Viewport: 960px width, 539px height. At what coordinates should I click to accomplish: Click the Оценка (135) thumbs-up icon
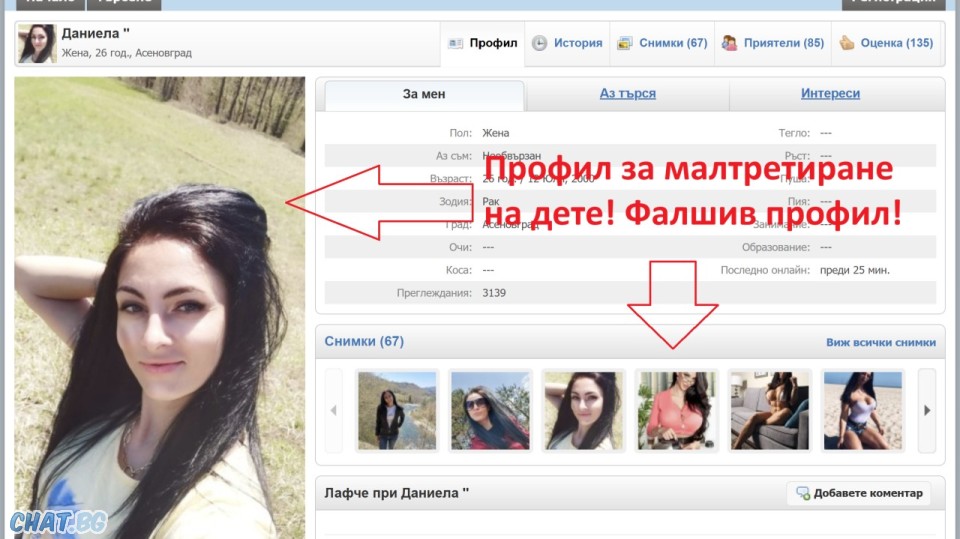[x=846, y=43]
